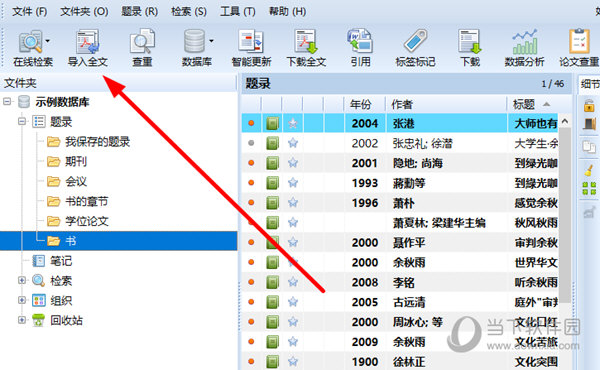
Task: Select the 会议 folder
Action: (76, 182)
